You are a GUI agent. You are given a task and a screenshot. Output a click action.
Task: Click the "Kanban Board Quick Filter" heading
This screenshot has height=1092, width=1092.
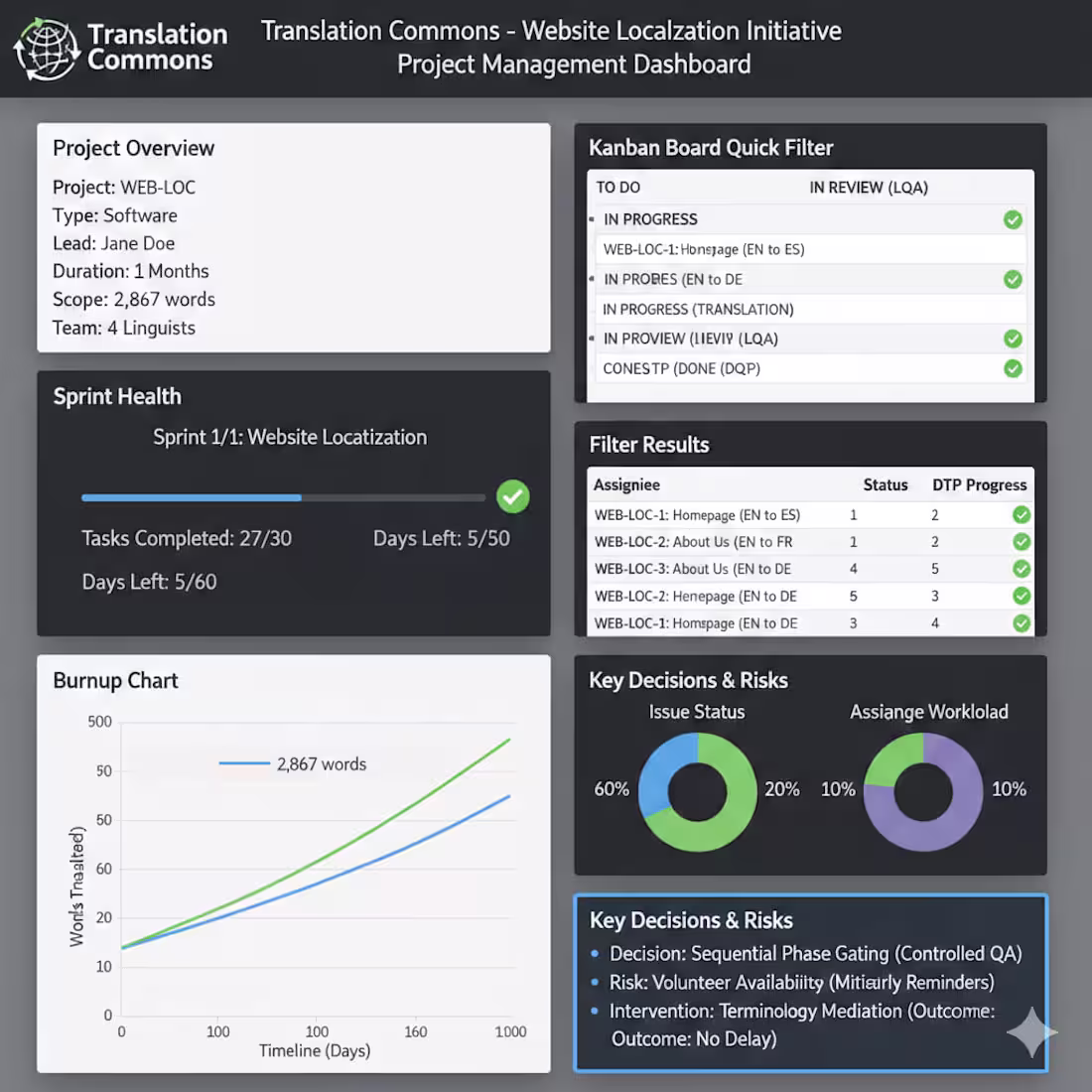point(711,148)
